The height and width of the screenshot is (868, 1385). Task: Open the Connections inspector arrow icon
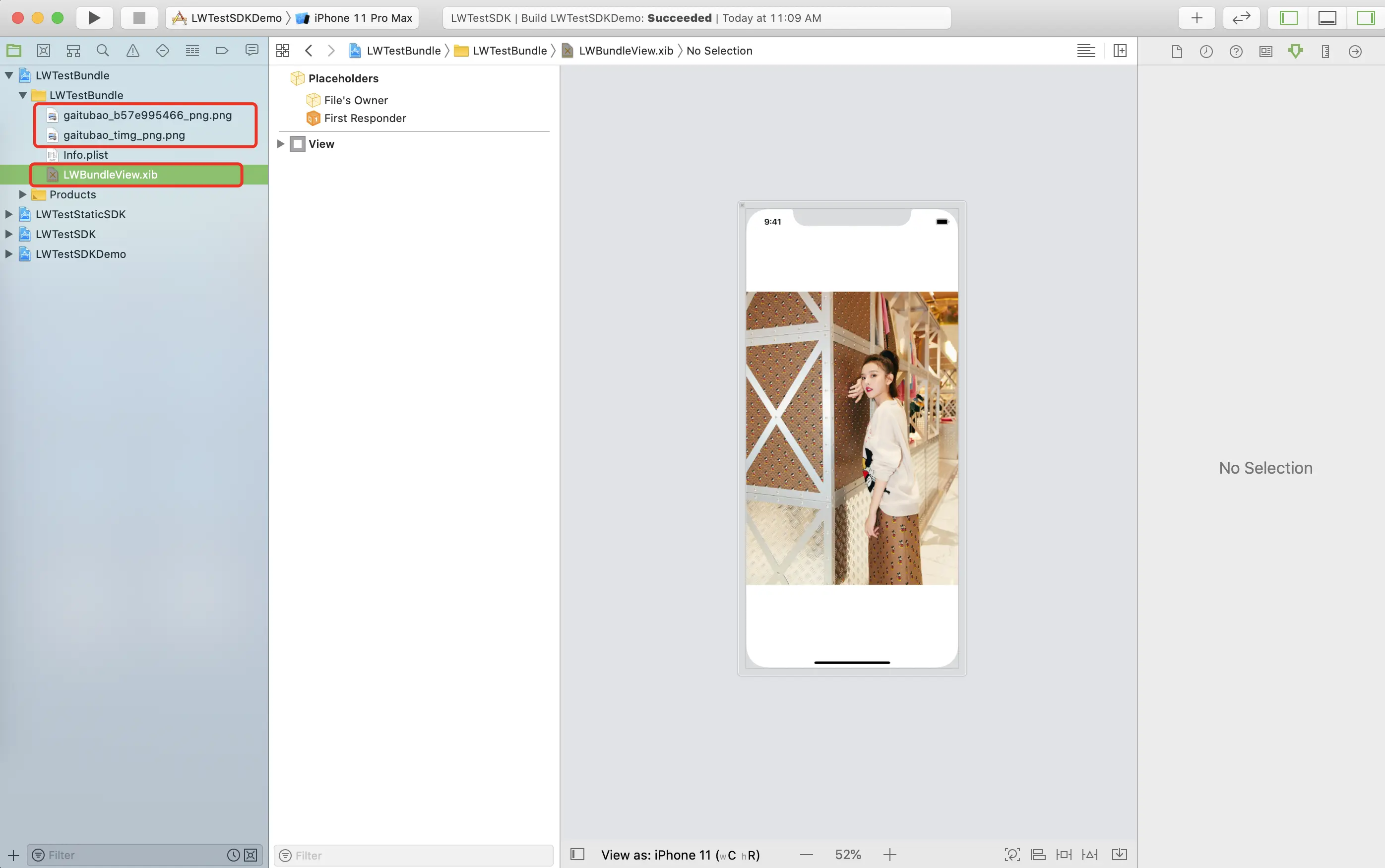[1355, 51]
